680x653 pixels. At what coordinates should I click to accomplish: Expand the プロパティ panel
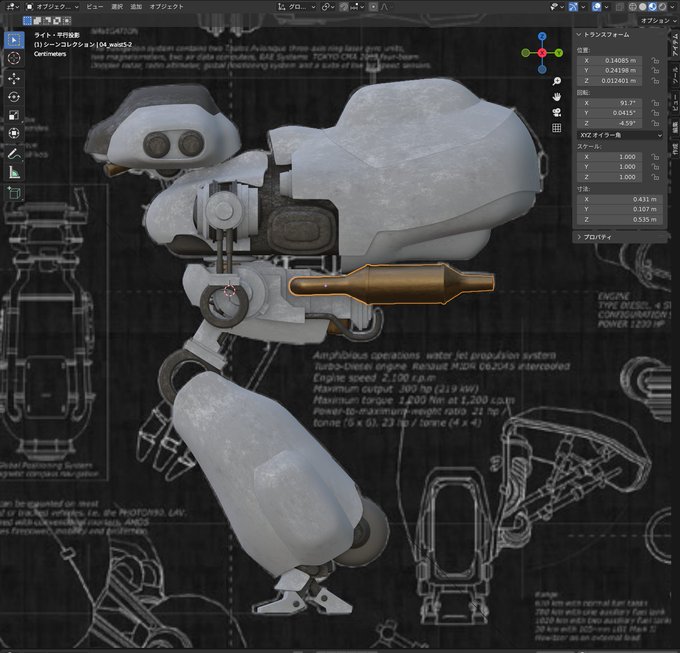tap(594, 237)
